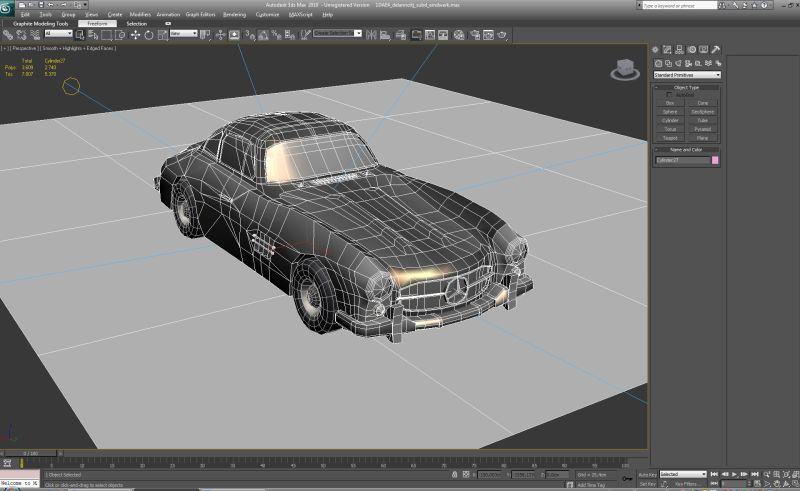This screenshot has width=800, height=491.
Task: Enable the AutoGrid checkbox
Action: (x=669, y=95)
